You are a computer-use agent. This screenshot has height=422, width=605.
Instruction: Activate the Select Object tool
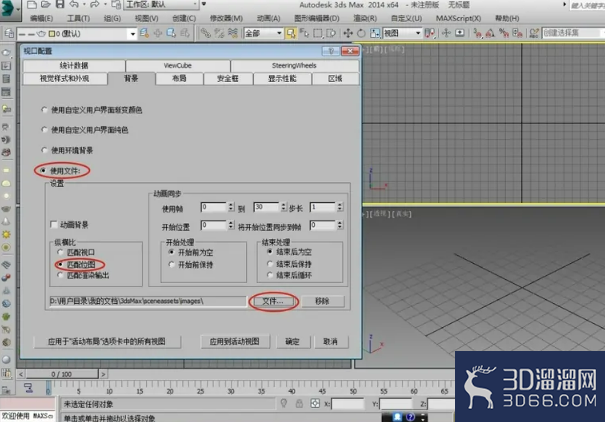(x=291, y=34)
